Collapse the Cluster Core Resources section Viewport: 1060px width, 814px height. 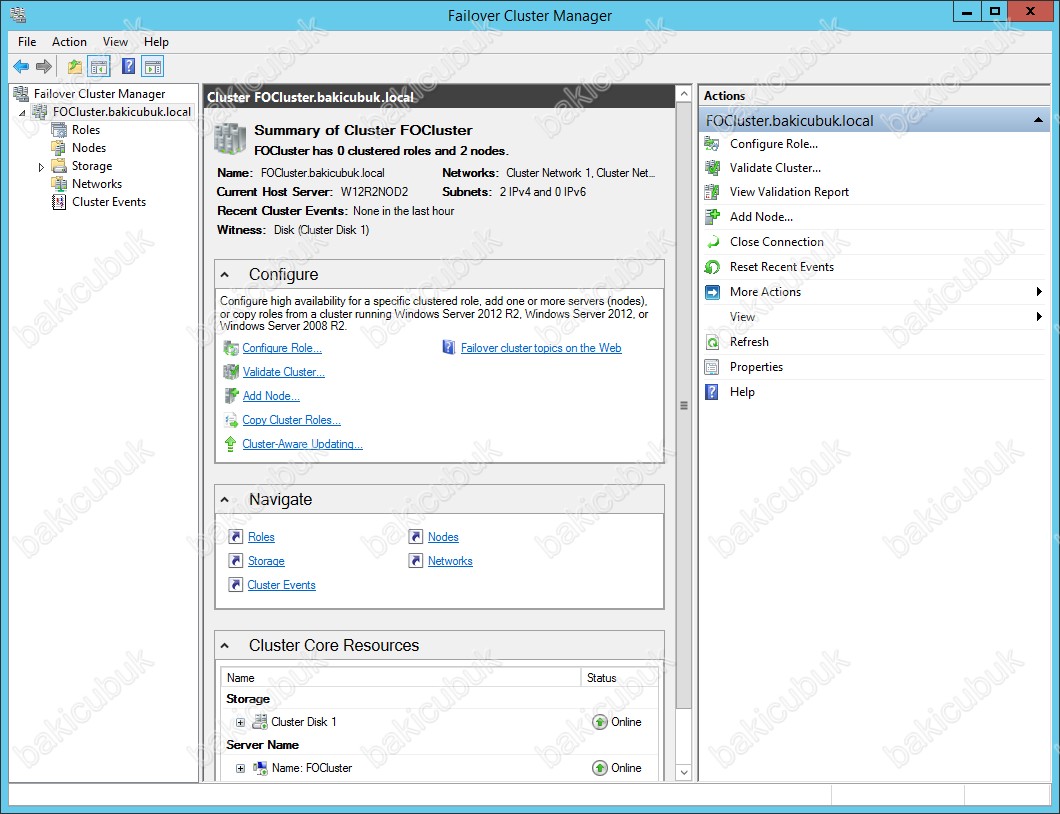tap(225, 646)
